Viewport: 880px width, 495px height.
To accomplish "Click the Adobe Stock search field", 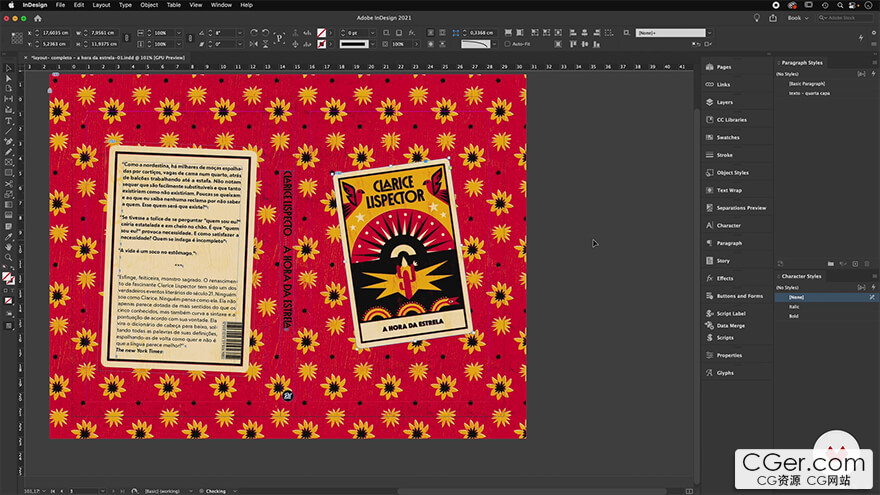I will (844, 18).
